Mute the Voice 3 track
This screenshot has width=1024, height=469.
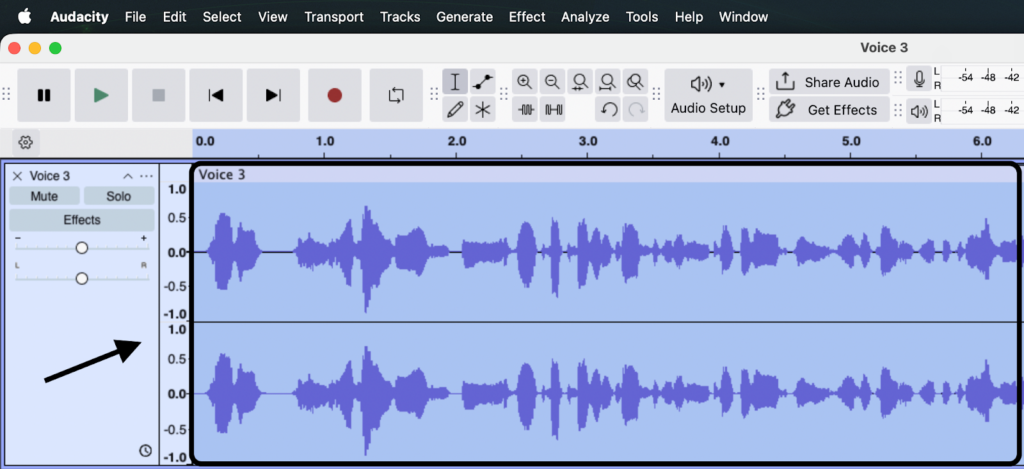pyautogui.click(x=44, y=196)
